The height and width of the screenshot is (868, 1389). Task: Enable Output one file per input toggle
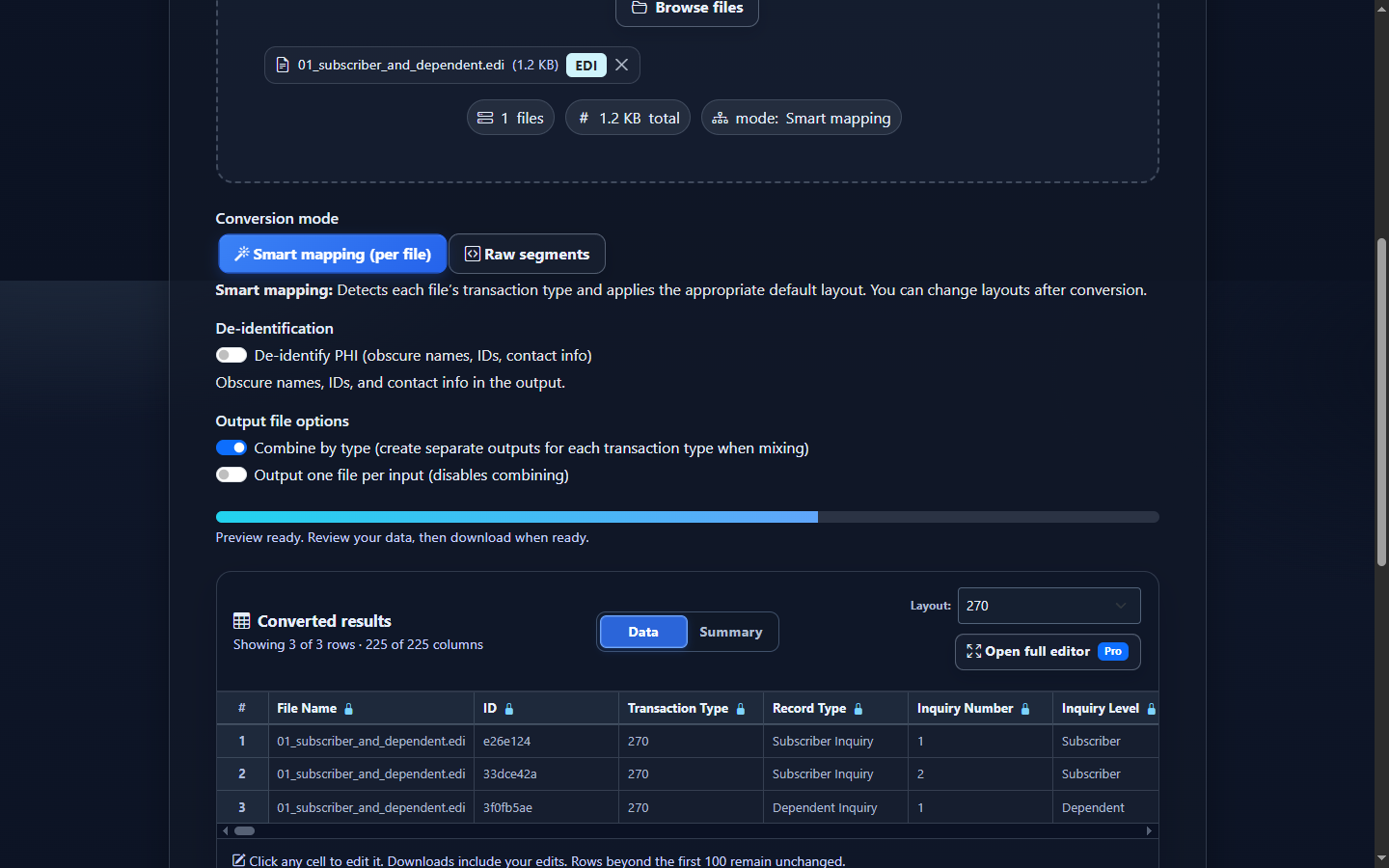[231, 475]
